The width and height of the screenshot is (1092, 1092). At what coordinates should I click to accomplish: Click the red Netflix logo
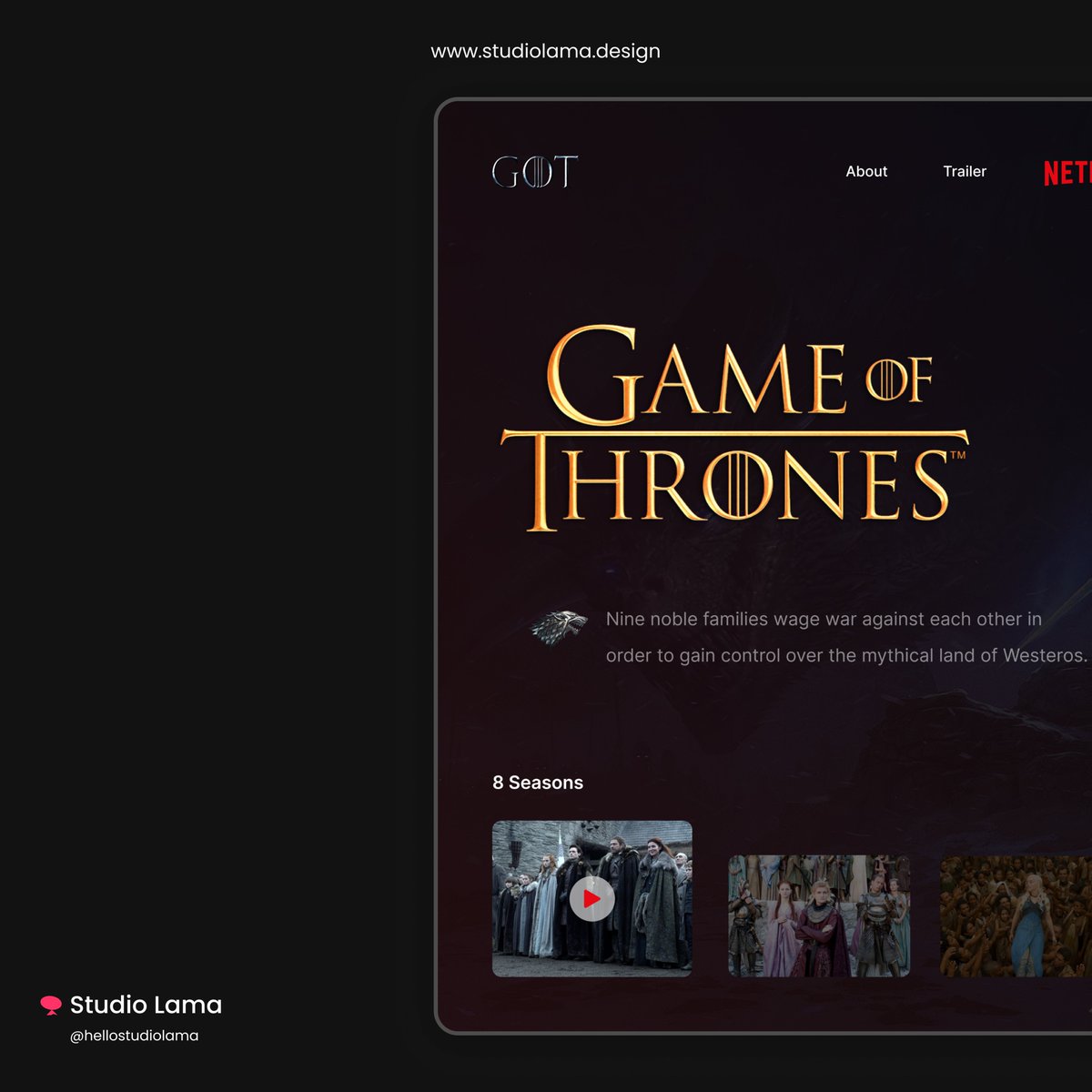pos(1067,172)
